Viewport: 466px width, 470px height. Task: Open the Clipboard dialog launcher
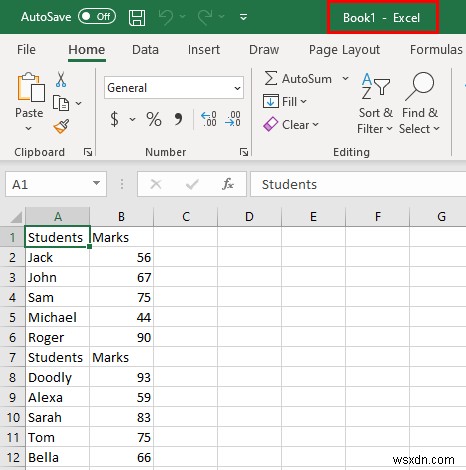(88, 152)
